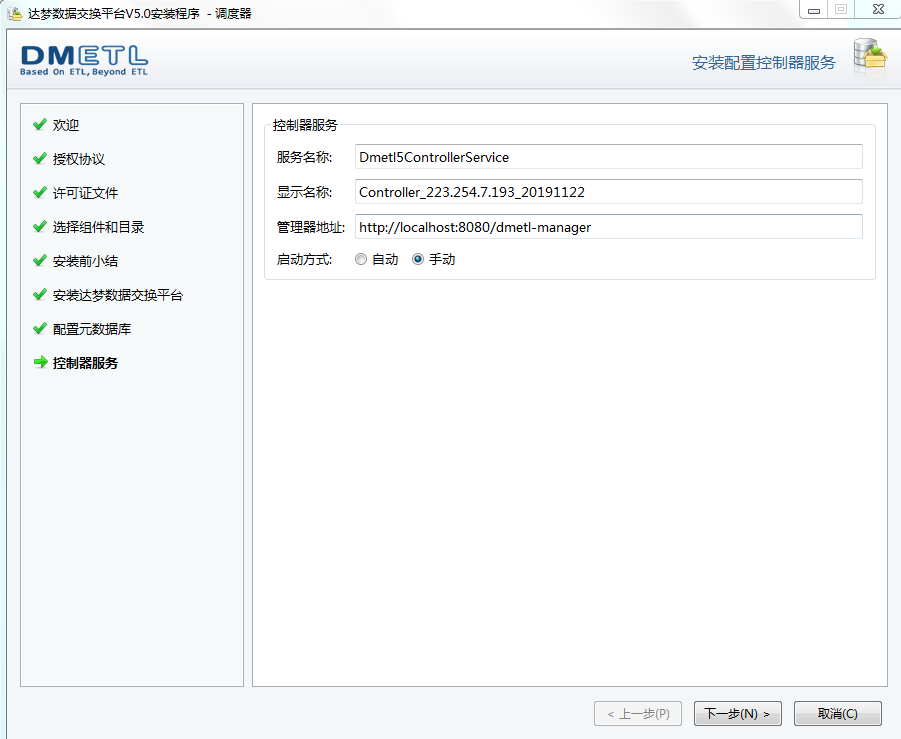Click the 启动方式 label

click(x=304, y=259)
